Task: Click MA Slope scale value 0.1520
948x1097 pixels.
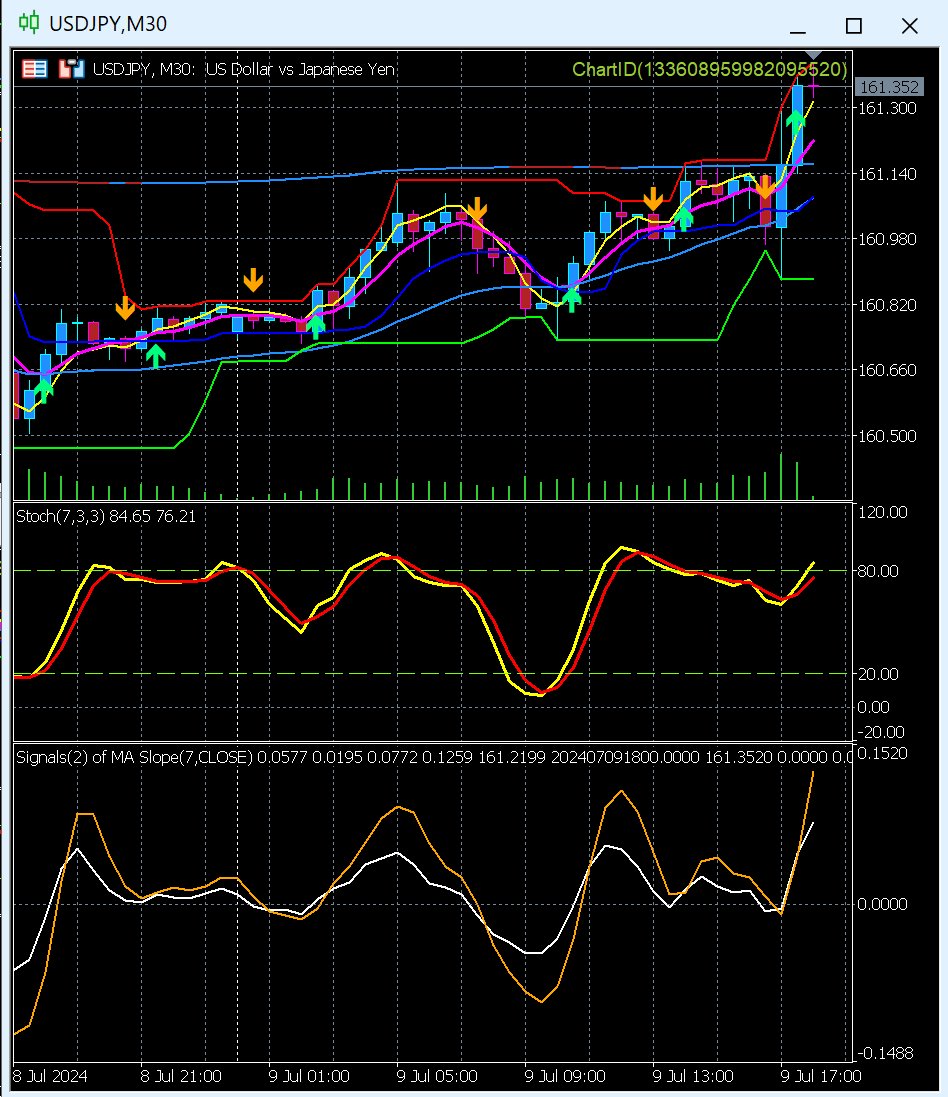Action: pos(882,753)
